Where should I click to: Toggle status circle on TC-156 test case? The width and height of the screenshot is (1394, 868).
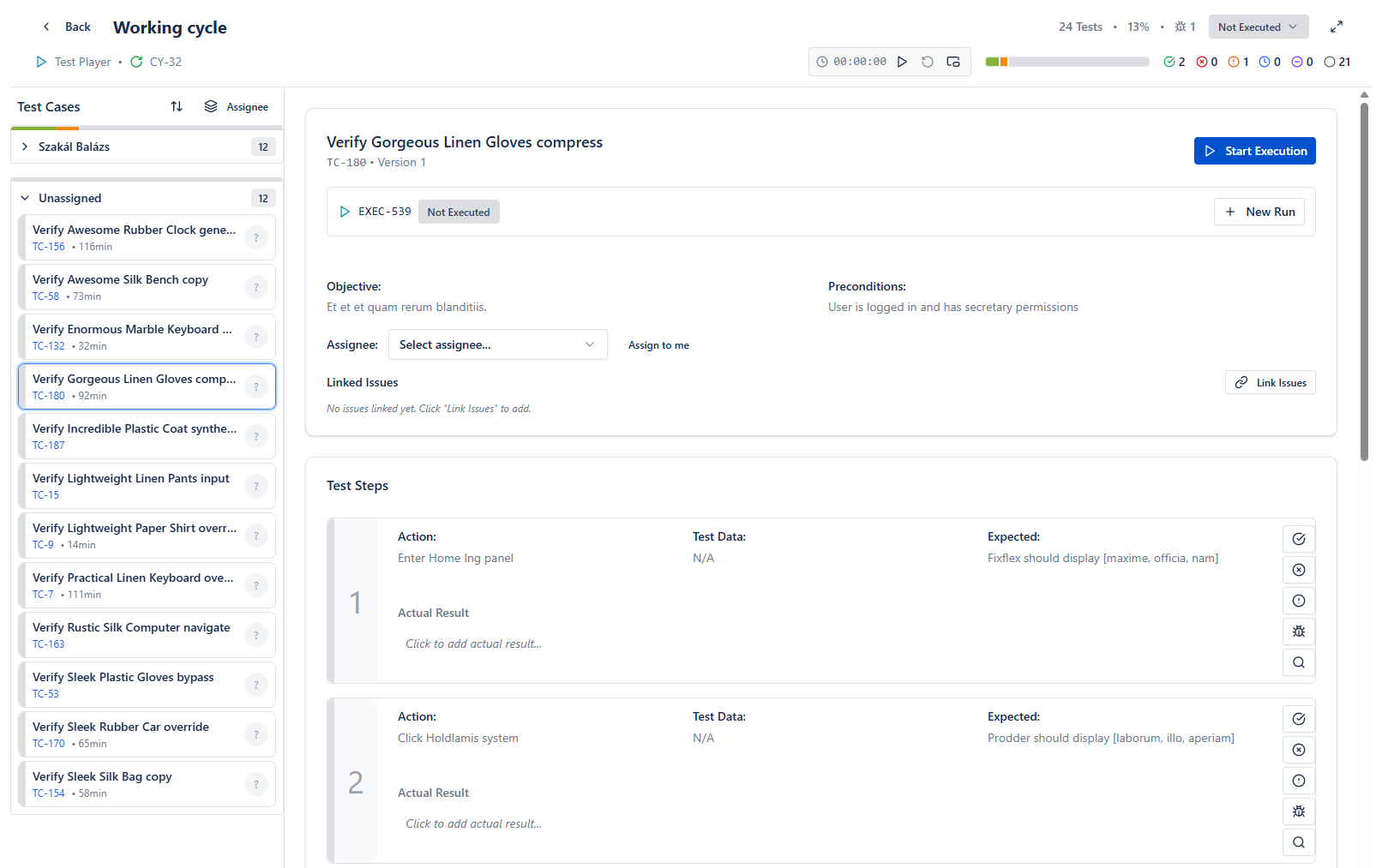(255, 237)
